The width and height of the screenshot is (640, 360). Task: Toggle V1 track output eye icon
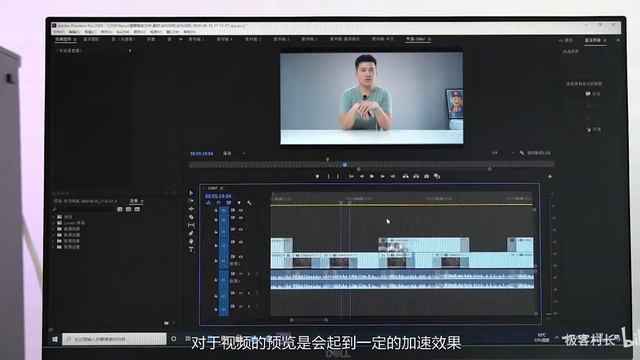241,257
